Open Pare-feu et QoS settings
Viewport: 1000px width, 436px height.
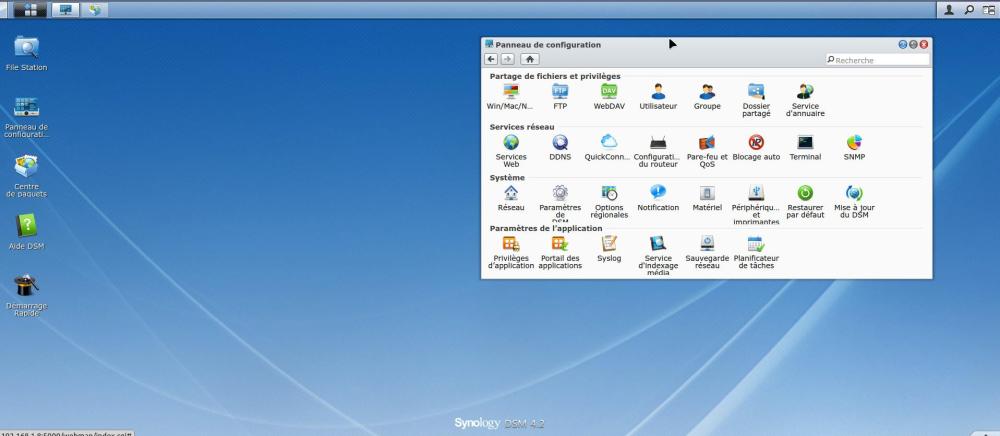707,151
